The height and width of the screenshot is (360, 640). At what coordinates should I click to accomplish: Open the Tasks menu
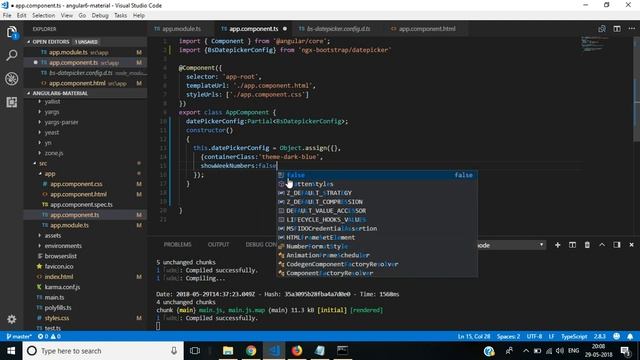coord(120,16)
